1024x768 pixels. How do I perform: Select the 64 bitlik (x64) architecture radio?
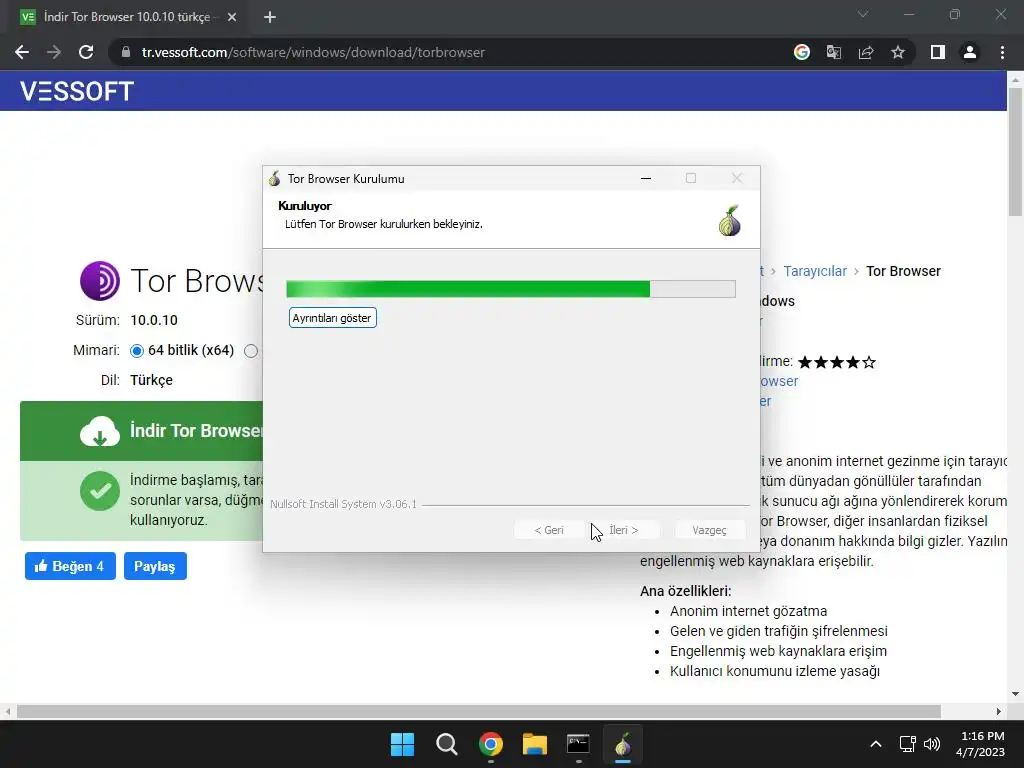click(136, 351)
